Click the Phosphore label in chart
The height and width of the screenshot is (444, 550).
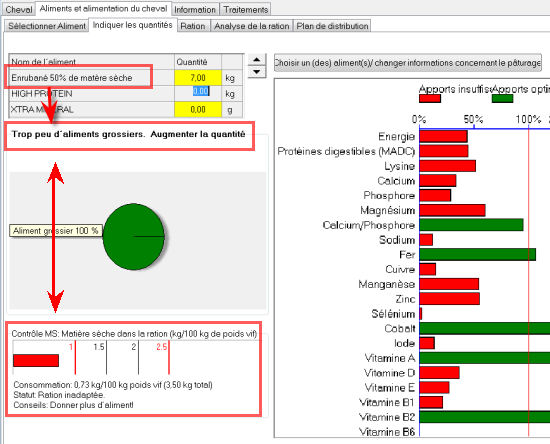point(389,195)
